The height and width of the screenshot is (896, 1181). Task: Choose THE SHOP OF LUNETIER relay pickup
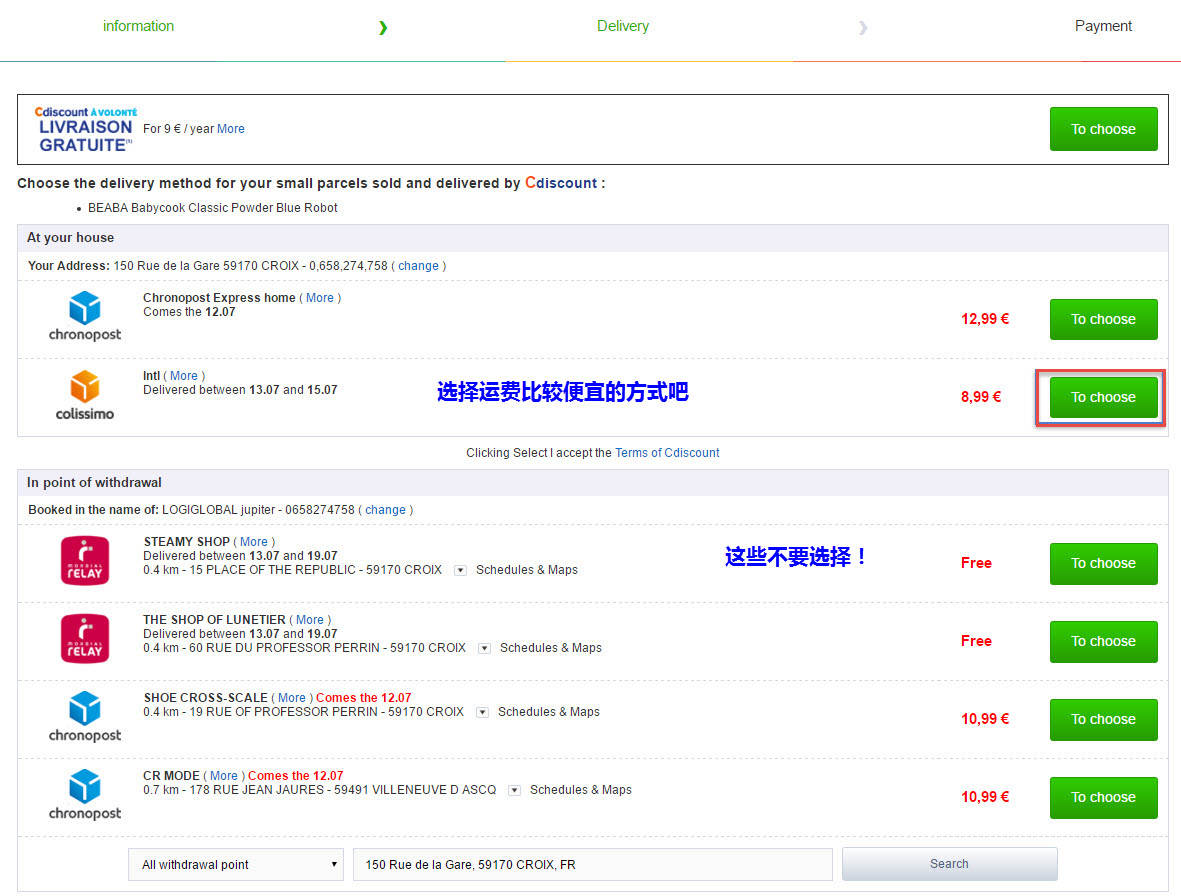coord(1103,642)
